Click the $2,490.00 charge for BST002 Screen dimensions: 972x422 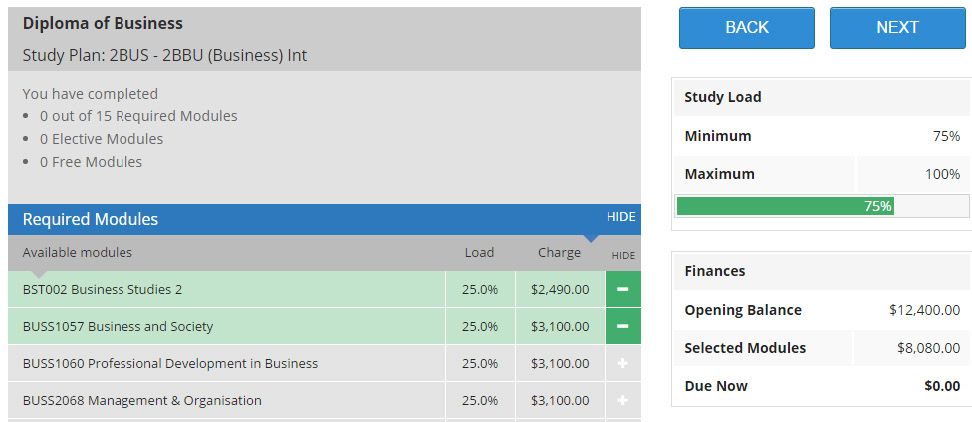click(x=560, y=289)
